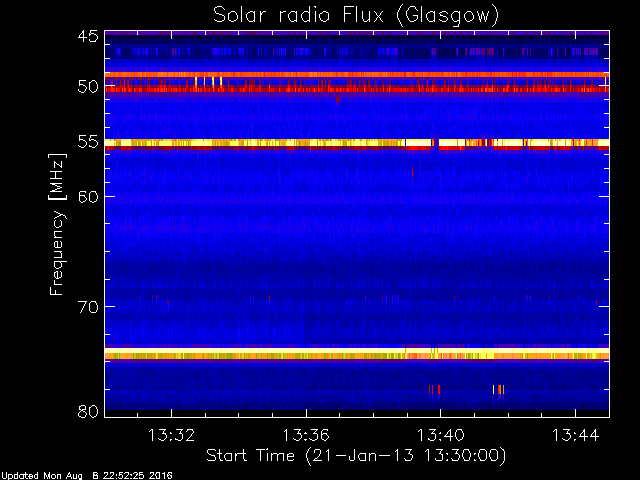Click the '50' frequency axis label

[88, 87]
